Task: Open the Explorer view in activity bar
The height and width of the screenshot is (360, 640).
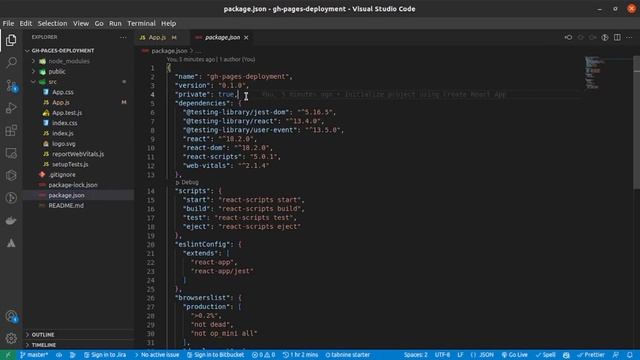Action: tap(11, 40)
